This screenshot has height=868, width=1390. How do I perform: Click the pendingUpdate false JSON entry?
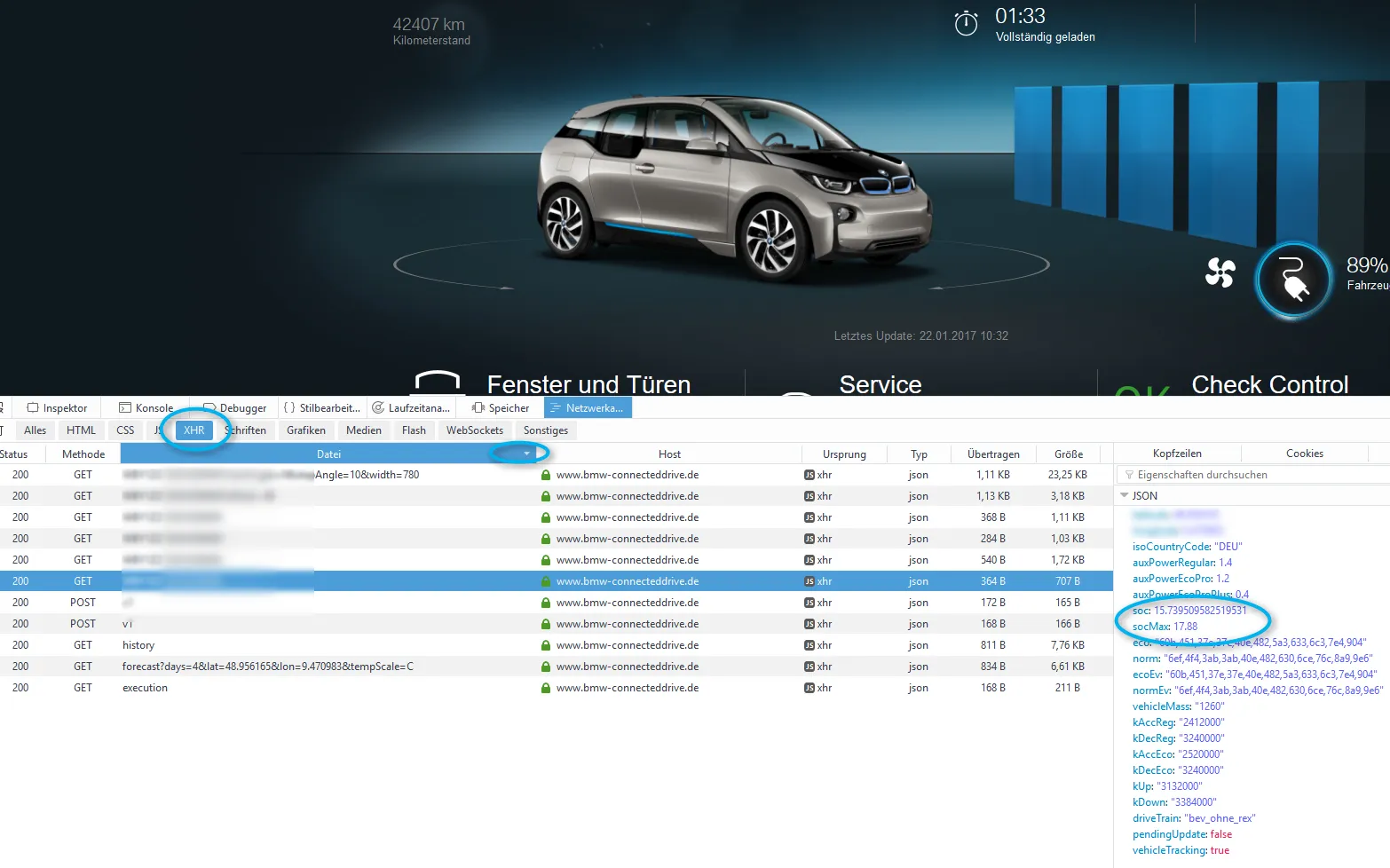coord(1182,834)
